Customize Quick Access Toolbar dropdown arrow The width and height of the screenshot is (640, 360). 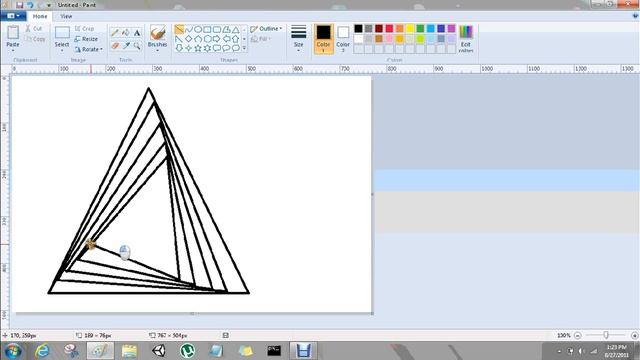tap(49, 5)
